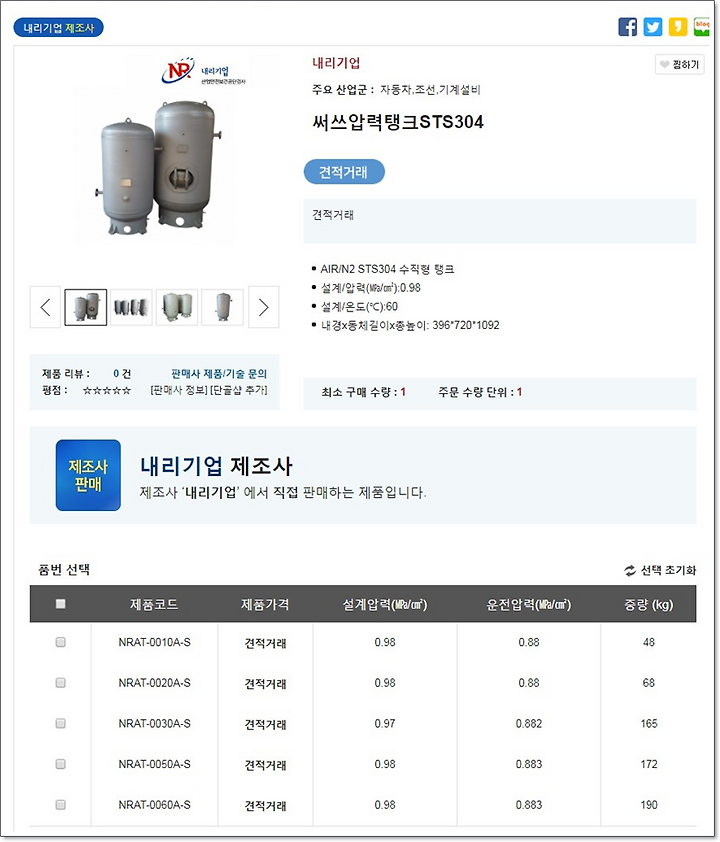Click product code NRAT-0050A-S
Image resolution: width=720 pixels, height=842 pixels.
click(x=155, y=764)
